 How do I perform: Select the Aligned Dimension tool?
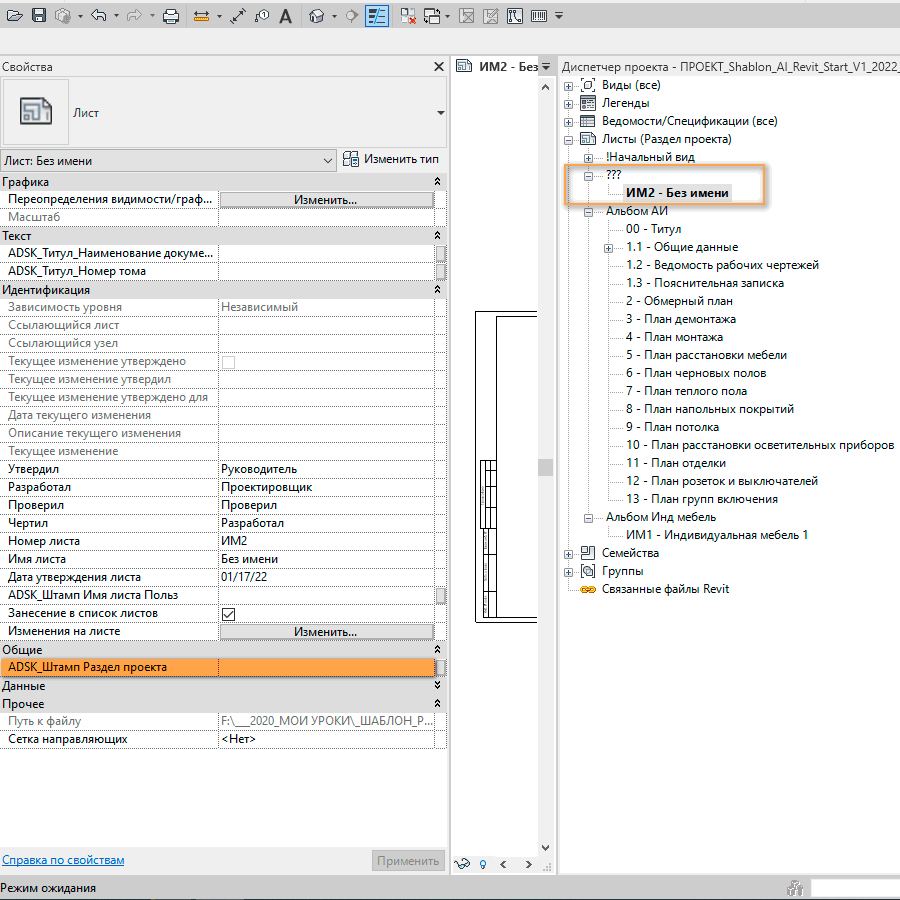click(238, 16)
